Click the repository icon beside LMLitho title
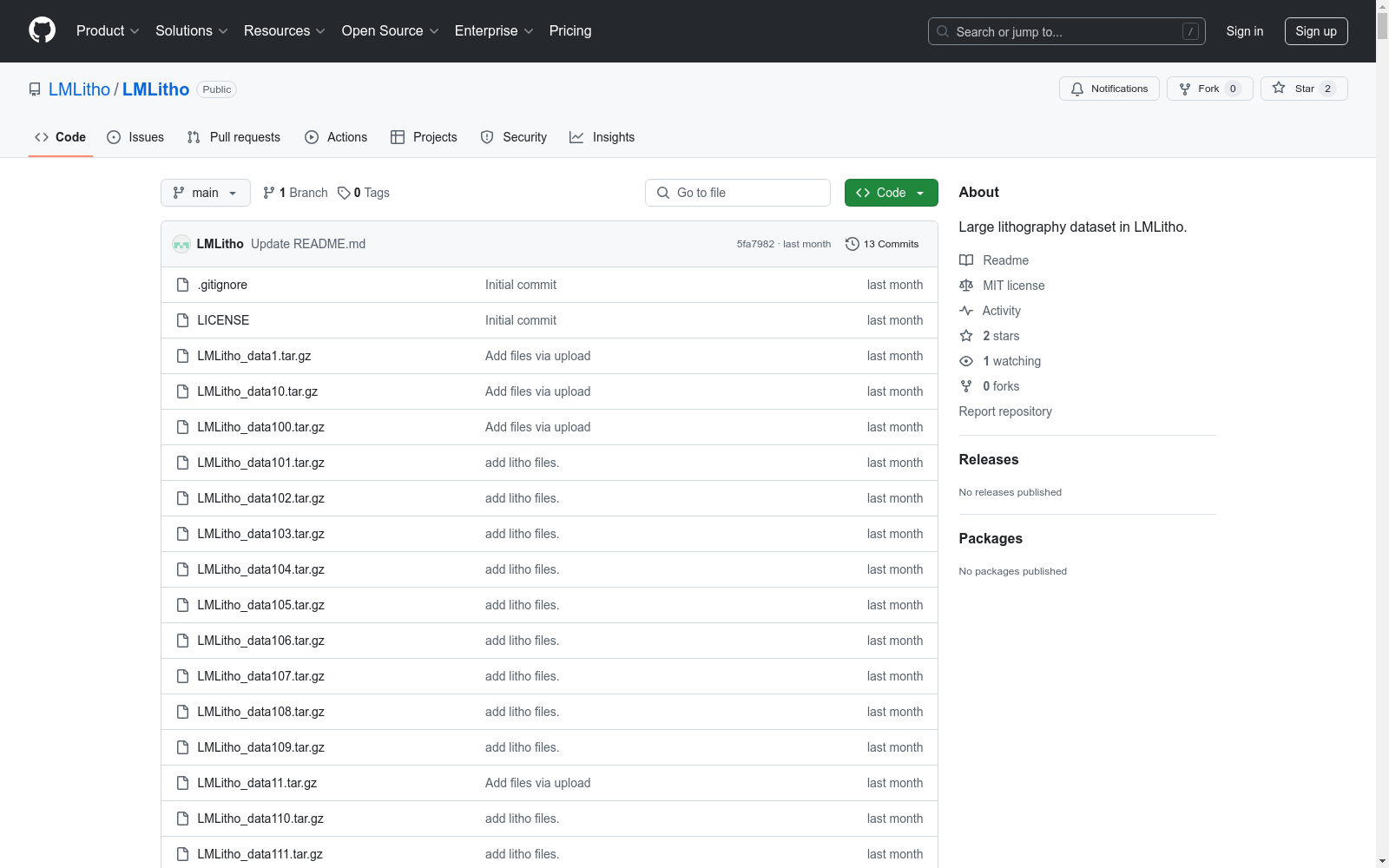Screen dimensions: 1389x868 point(35,89)
